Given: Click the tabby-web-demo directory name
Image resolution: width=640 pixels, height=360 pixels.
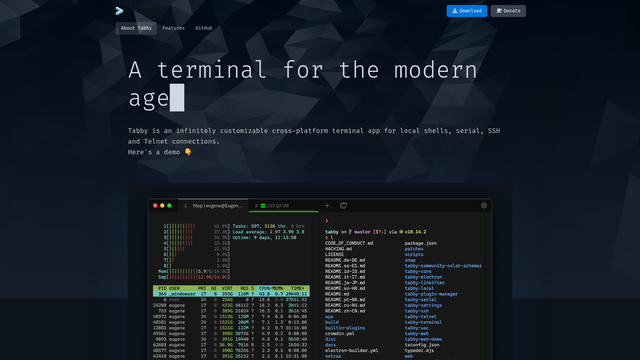Looking at the screenshot, I should pos(423,339).
